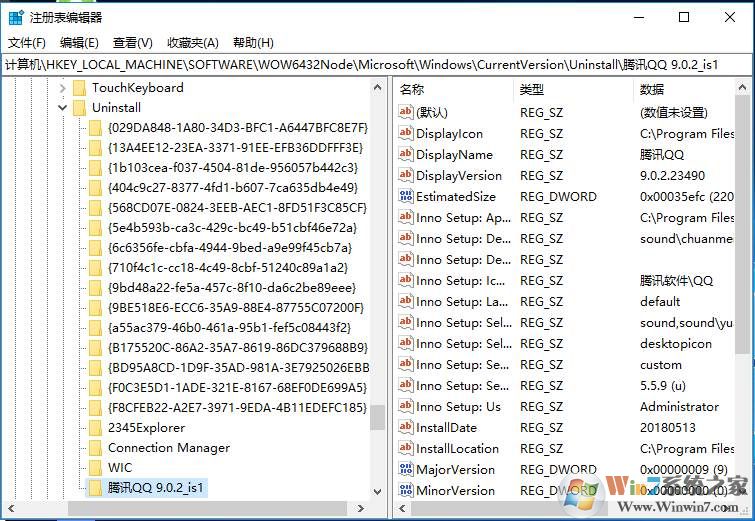The width and height of the screenshot is (755, 521).
Task: Click the DisplayVersion value icon
Action: (x=406, y=176)
